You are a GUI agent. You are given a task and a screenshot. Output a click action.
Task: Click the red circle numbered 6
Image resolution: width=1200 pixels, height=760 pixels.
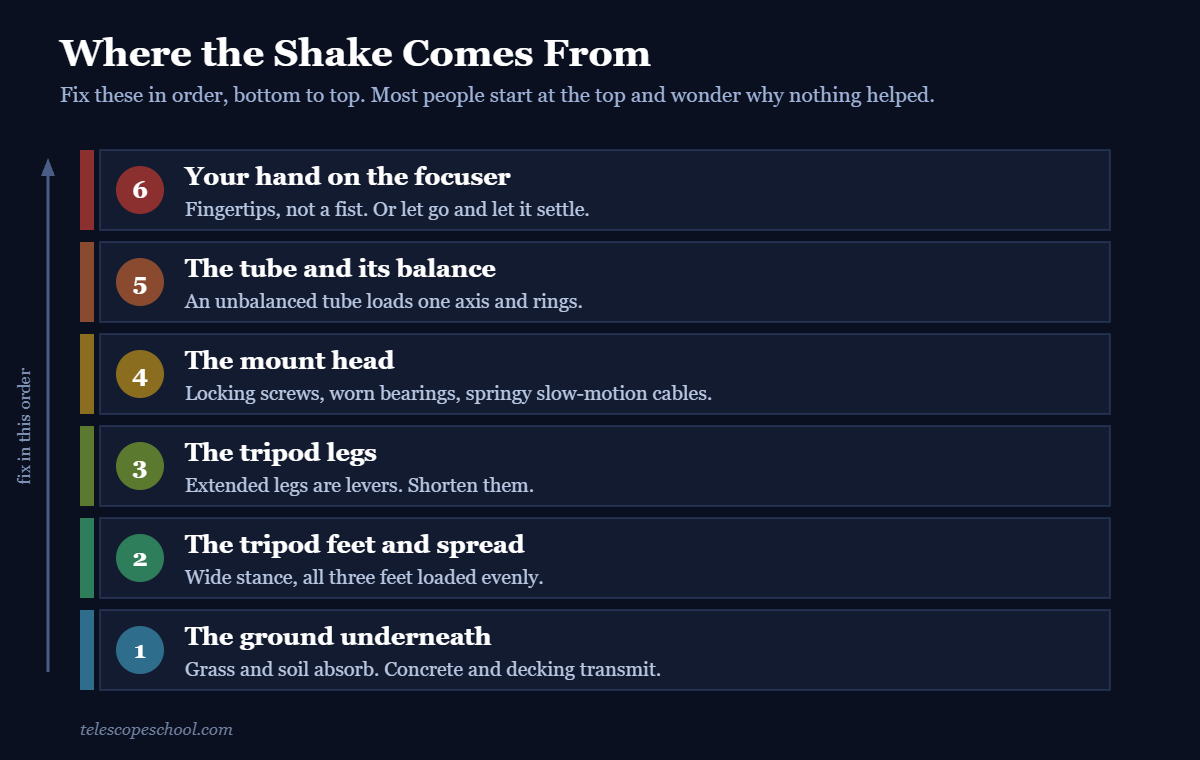tap(140, 190)
